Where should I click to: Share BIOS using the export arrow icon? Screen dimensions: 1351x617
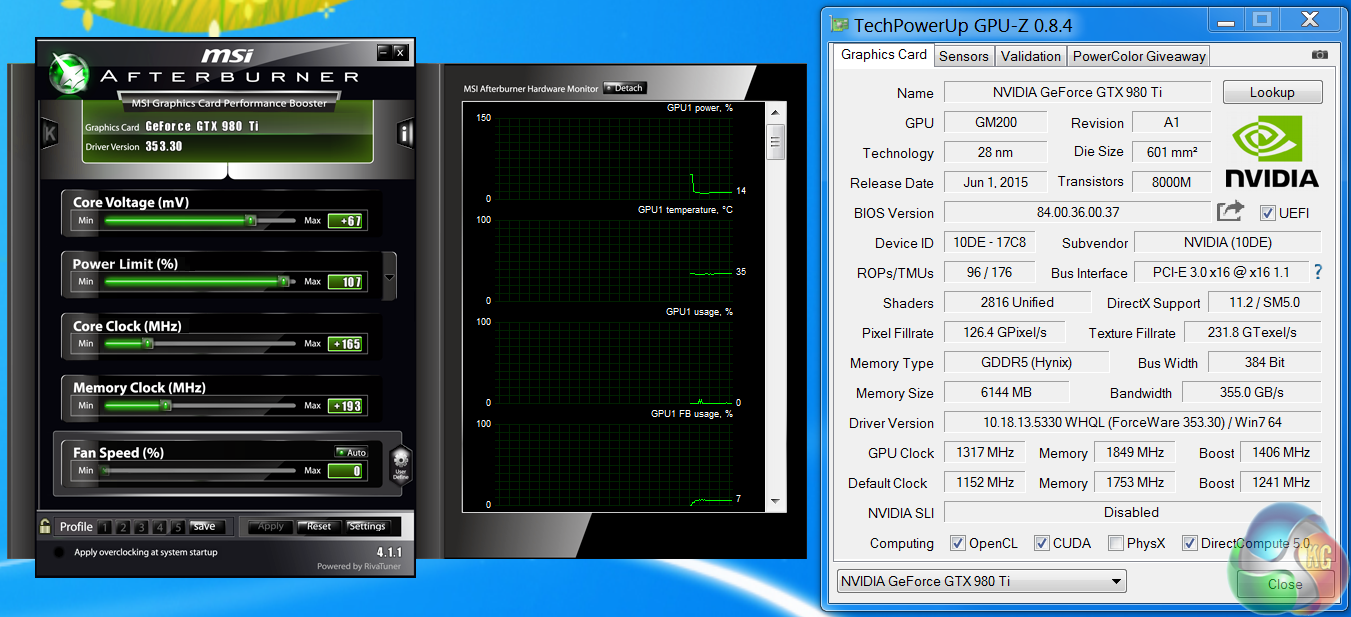(1230, 211)
